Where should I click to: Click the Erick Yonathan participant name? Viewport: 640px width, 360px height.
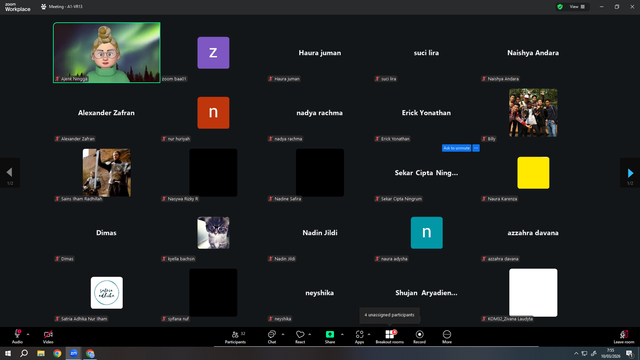click(427, 113)
